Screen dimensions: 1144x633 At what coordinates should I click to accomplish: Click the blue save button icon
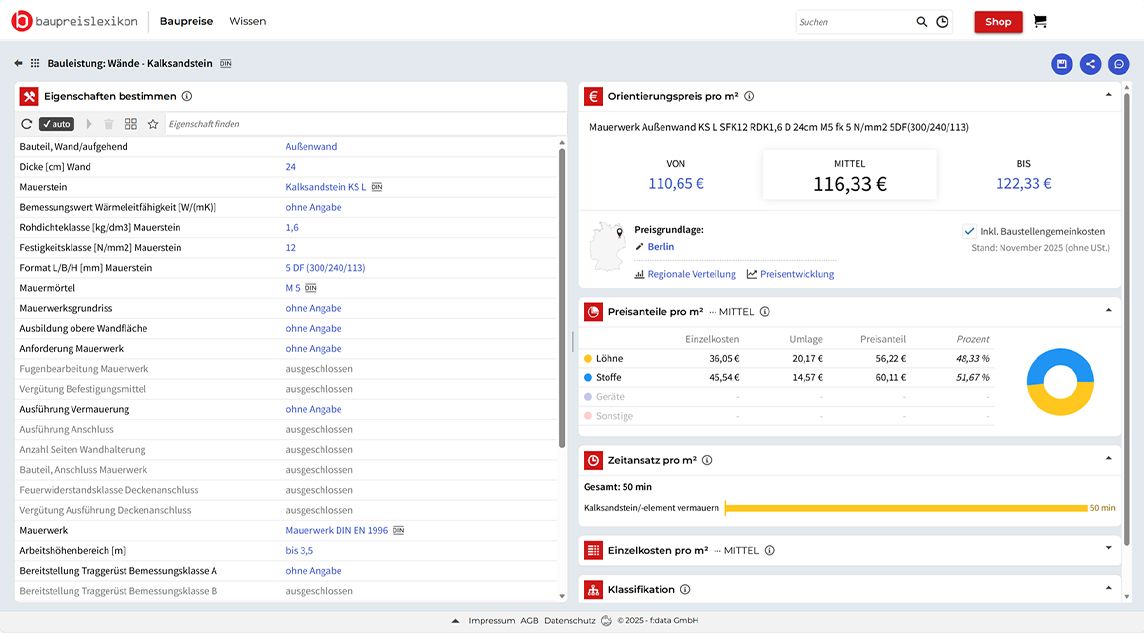[x=1061, y=64]
